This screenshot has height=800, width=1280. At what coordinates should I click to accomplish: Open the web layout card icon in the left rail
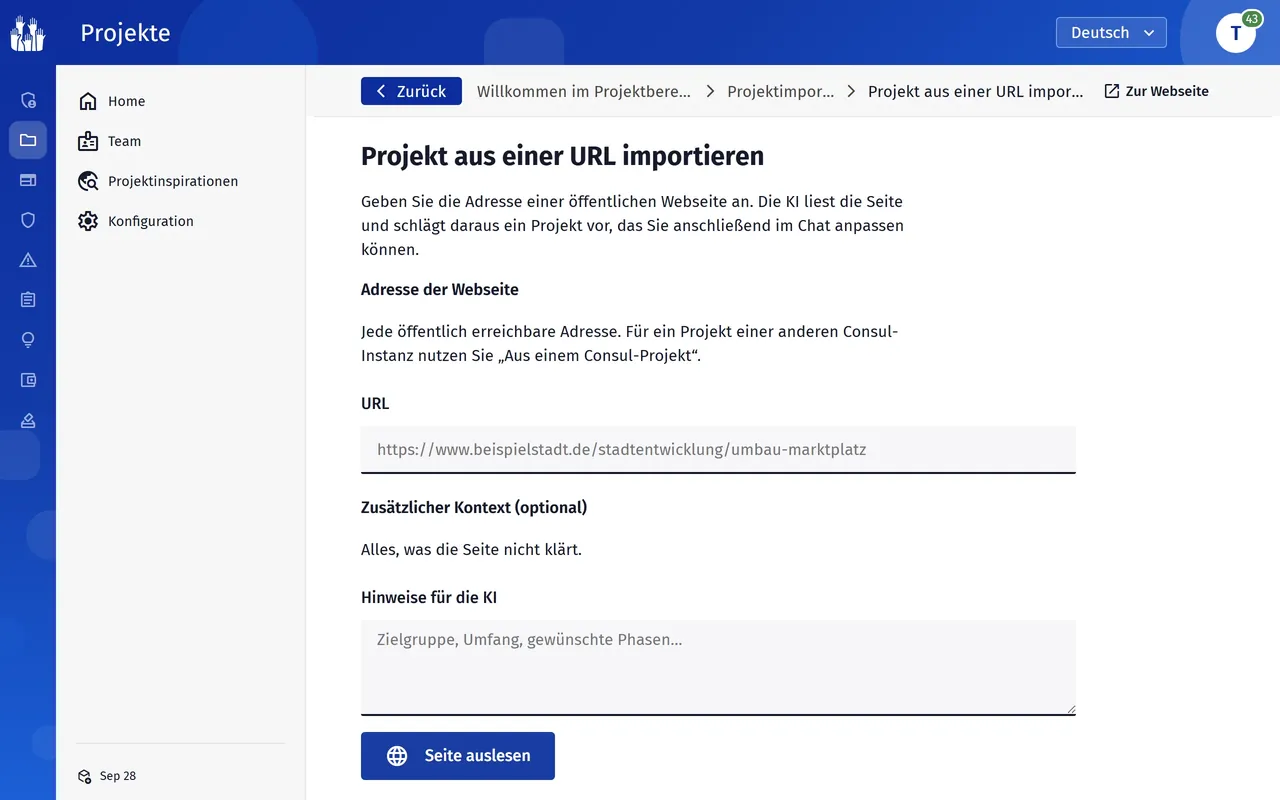tap(28, 180)
